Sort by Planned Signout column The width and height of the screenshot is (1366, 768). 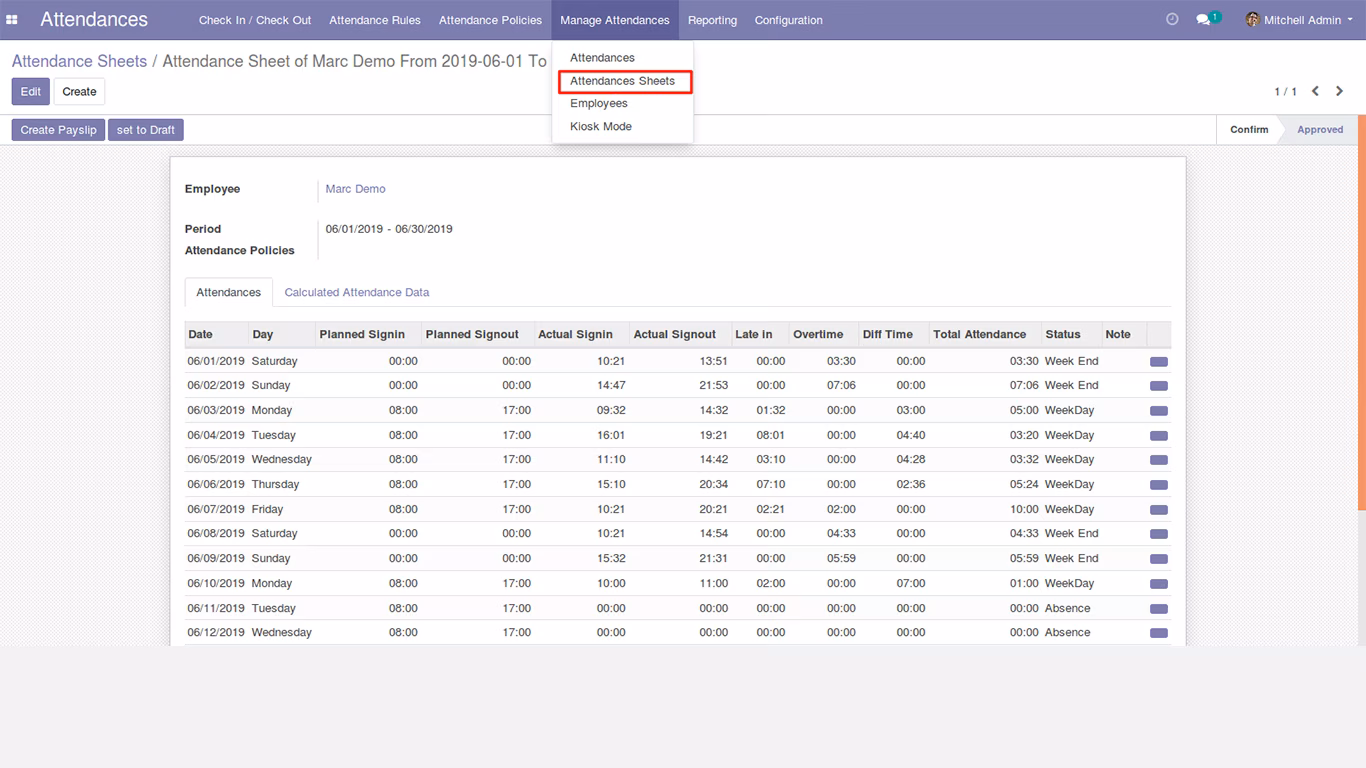pos(478,335)
